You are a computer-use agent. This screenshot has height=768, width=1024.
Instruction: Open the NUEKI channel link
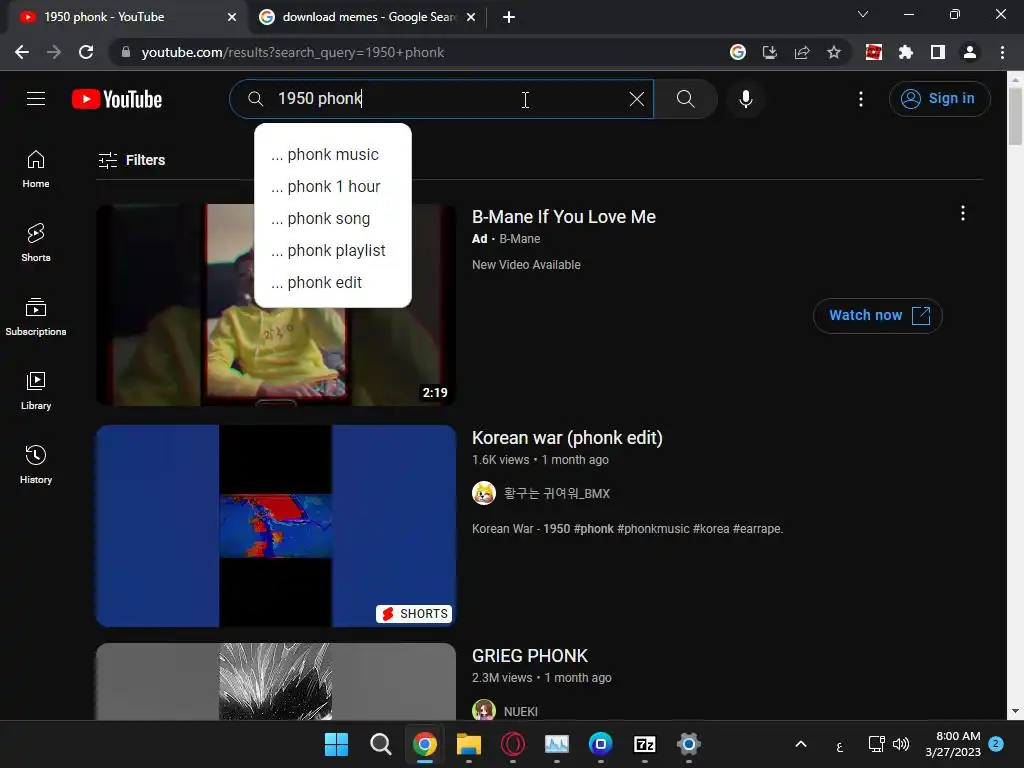coord(520,711)
